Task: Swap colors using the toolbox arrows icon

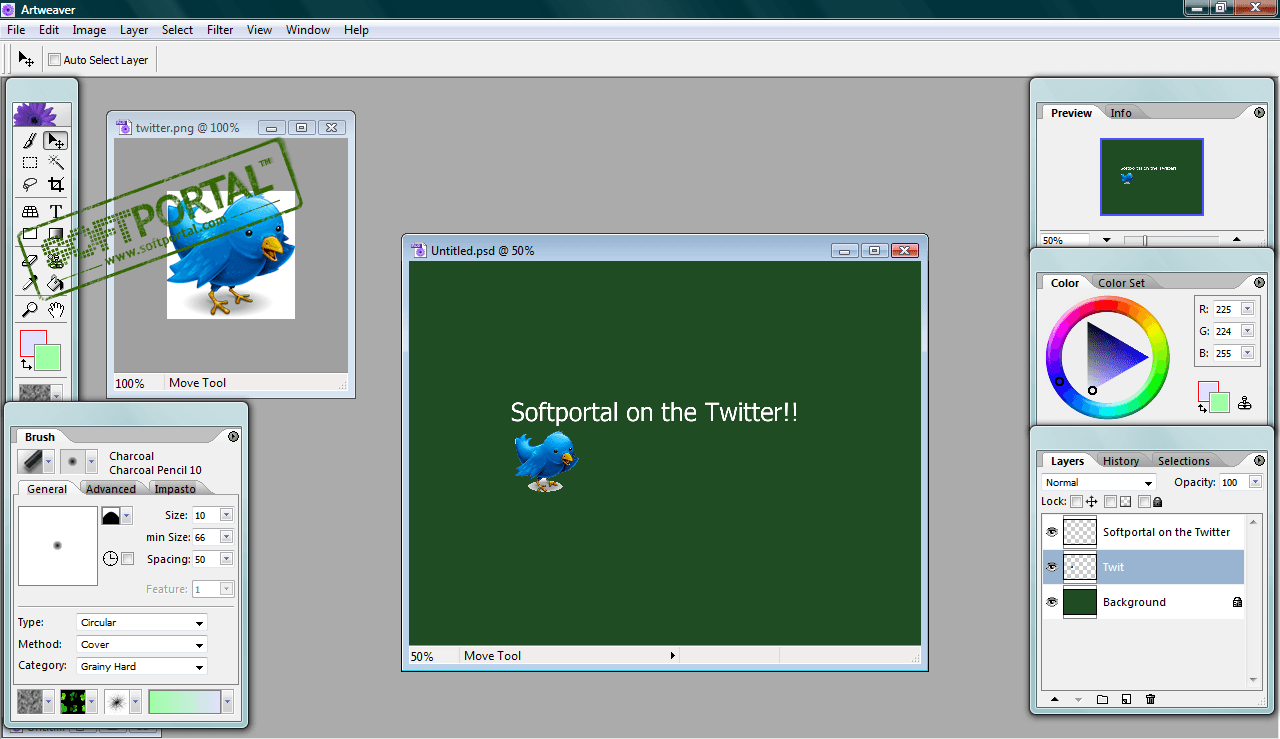Action: pyautogui.click(x=26, y=365)
